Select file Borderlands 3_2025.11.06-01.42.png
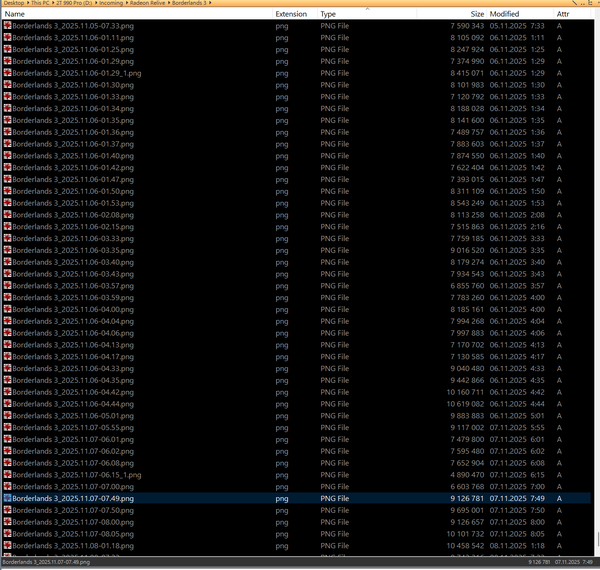Image resolution: width=600 pixels, height=570 pixels. point(73,168)
